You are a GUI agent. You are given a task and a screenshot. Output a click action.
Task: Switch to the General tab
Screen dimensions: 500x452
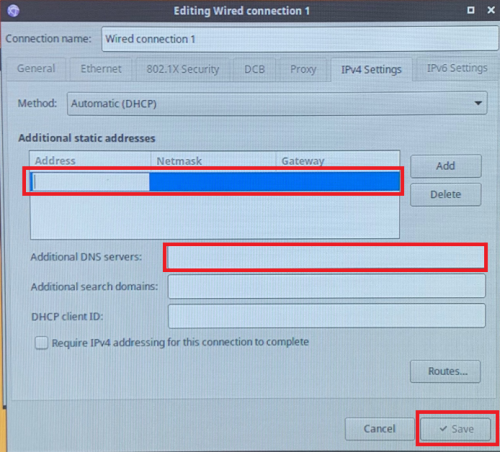[36, 69]
